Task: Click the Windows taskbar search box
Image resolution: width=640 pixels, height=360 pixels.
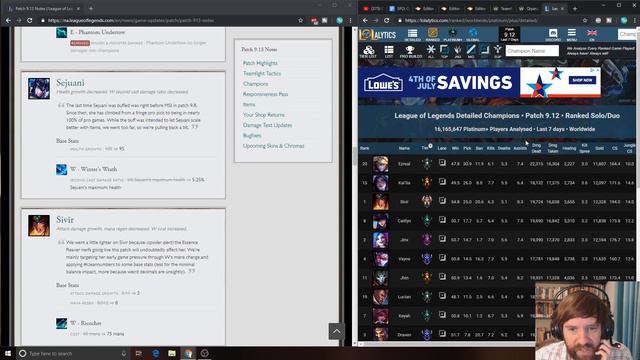Action: [x=73, y=353]
